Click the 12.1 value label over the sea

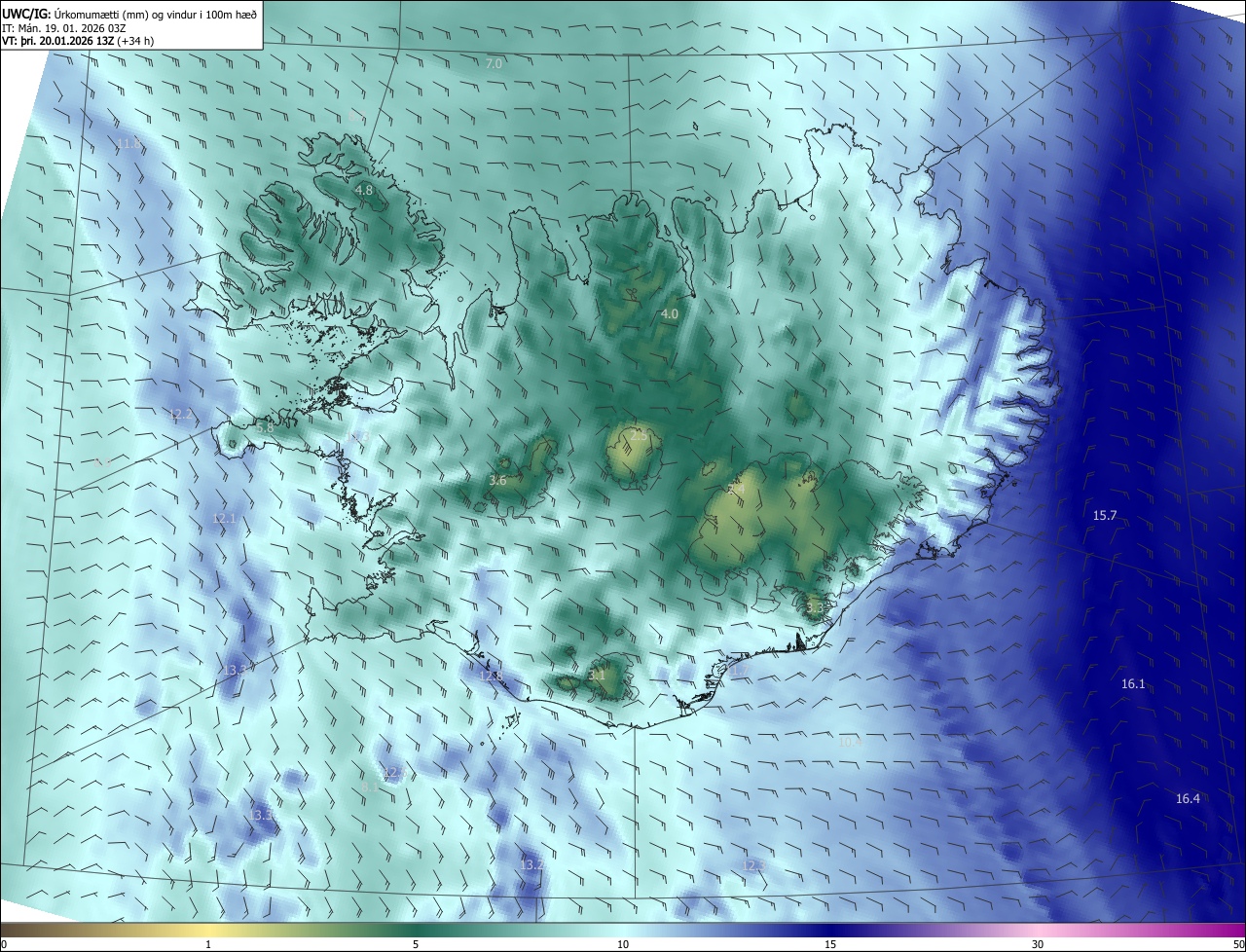(224, 519)
